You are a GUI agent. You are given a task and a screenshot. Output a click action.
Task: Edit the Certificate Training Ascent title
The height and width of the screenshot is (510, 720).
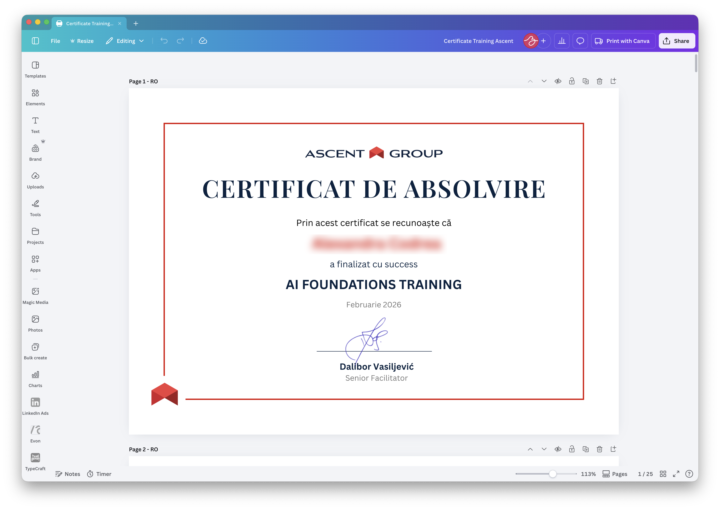click(x=478, y=41)
